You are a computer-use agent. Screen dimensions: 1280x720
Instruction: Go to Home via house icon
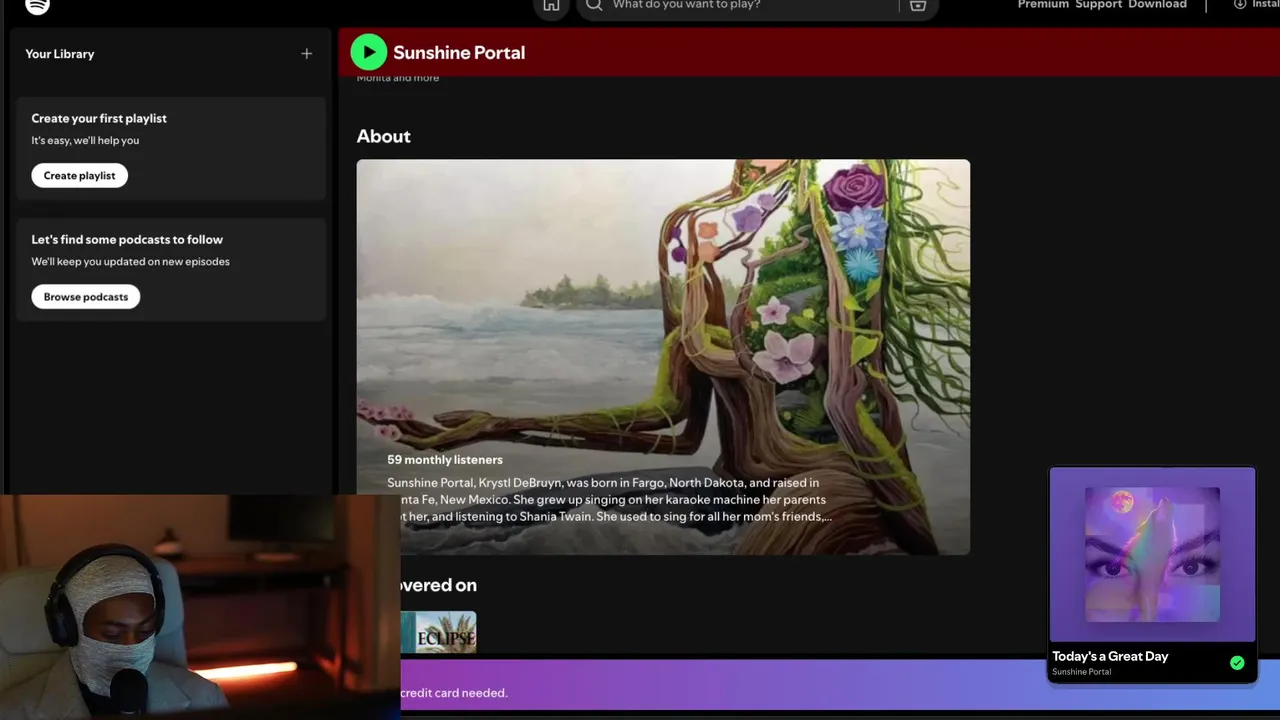click(x=551, y=6)
